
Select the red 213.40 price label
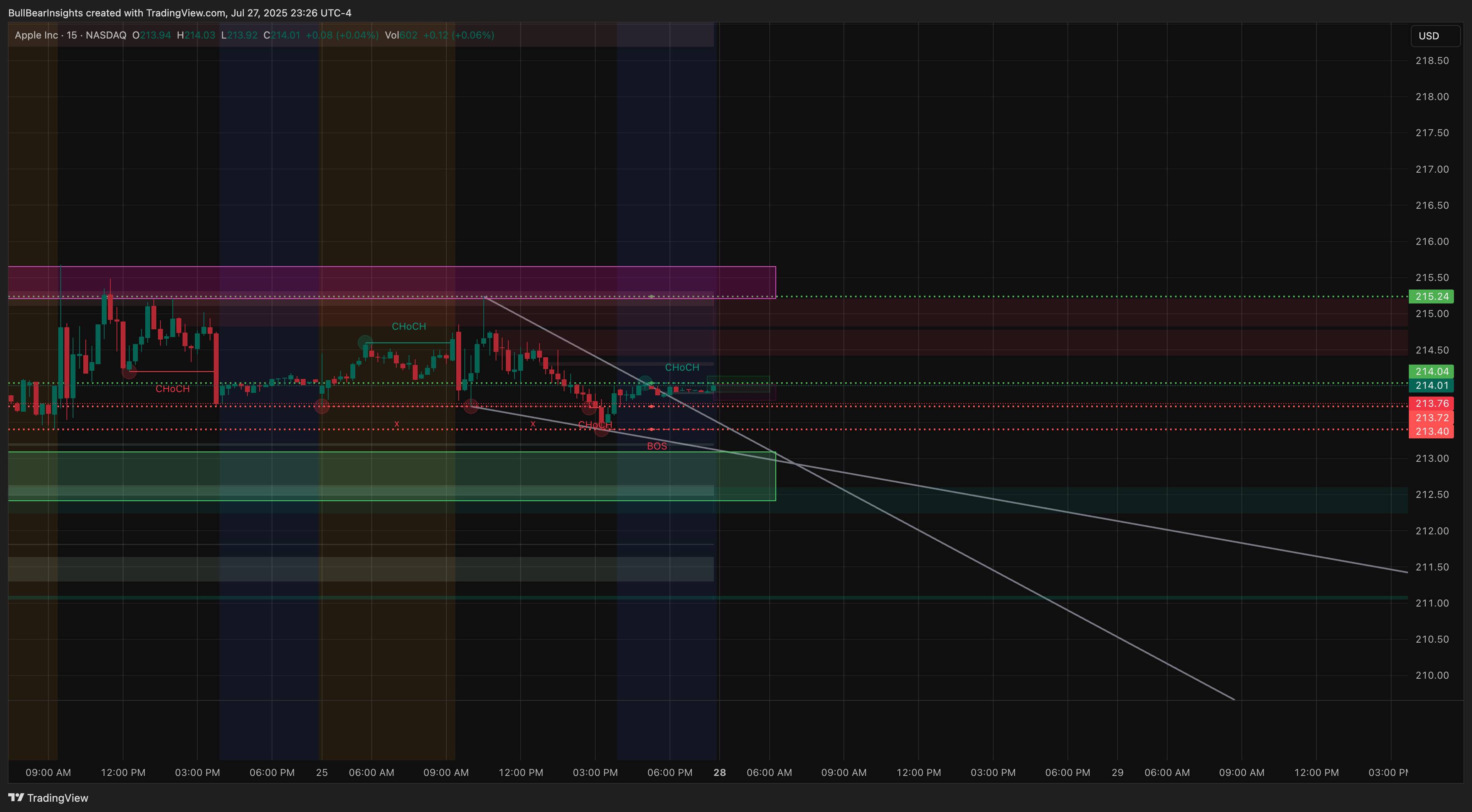(x=1431, y=431)
